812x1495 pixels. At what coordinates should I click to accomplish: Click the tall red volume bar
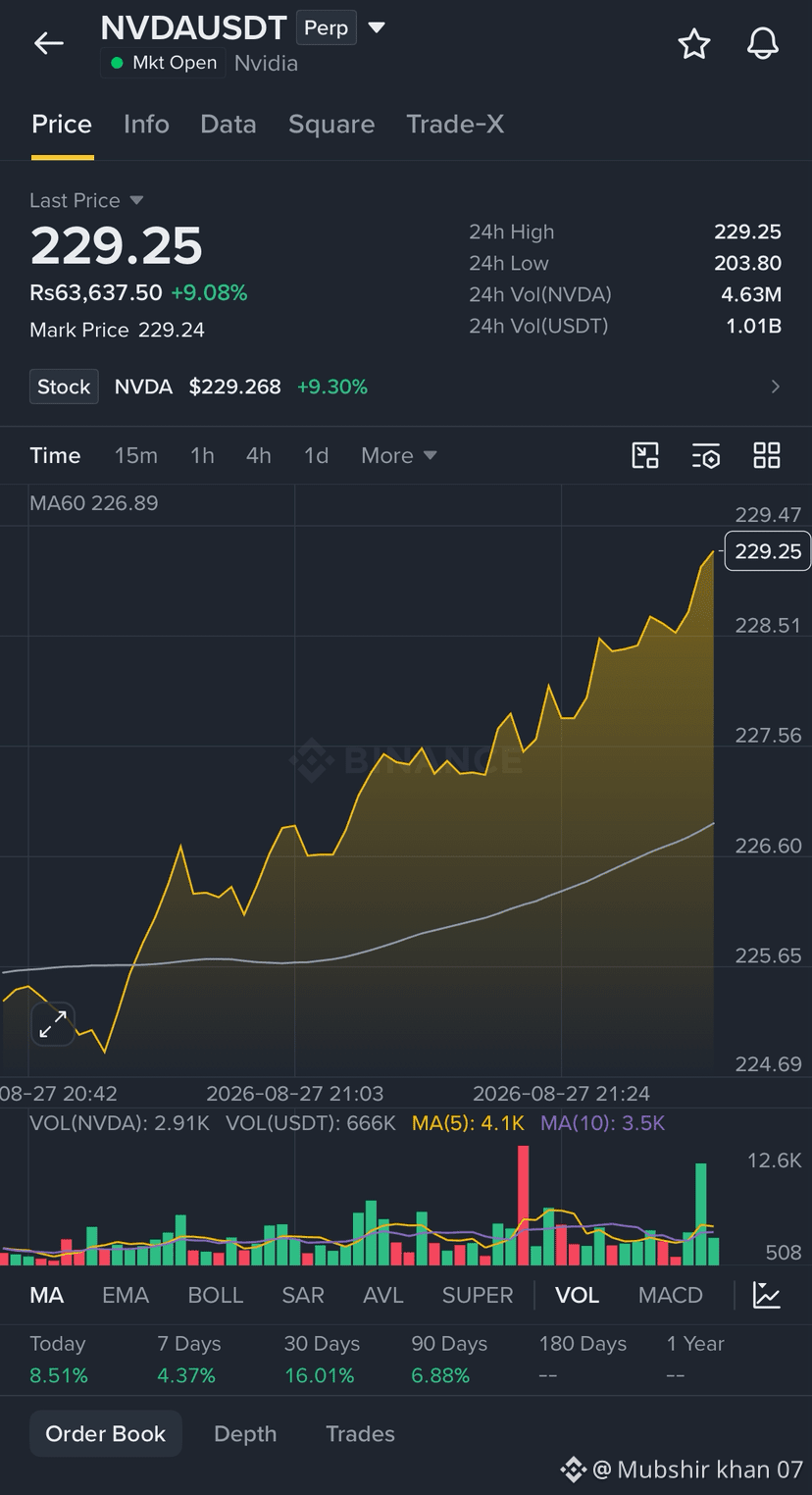pos(524,1205)
